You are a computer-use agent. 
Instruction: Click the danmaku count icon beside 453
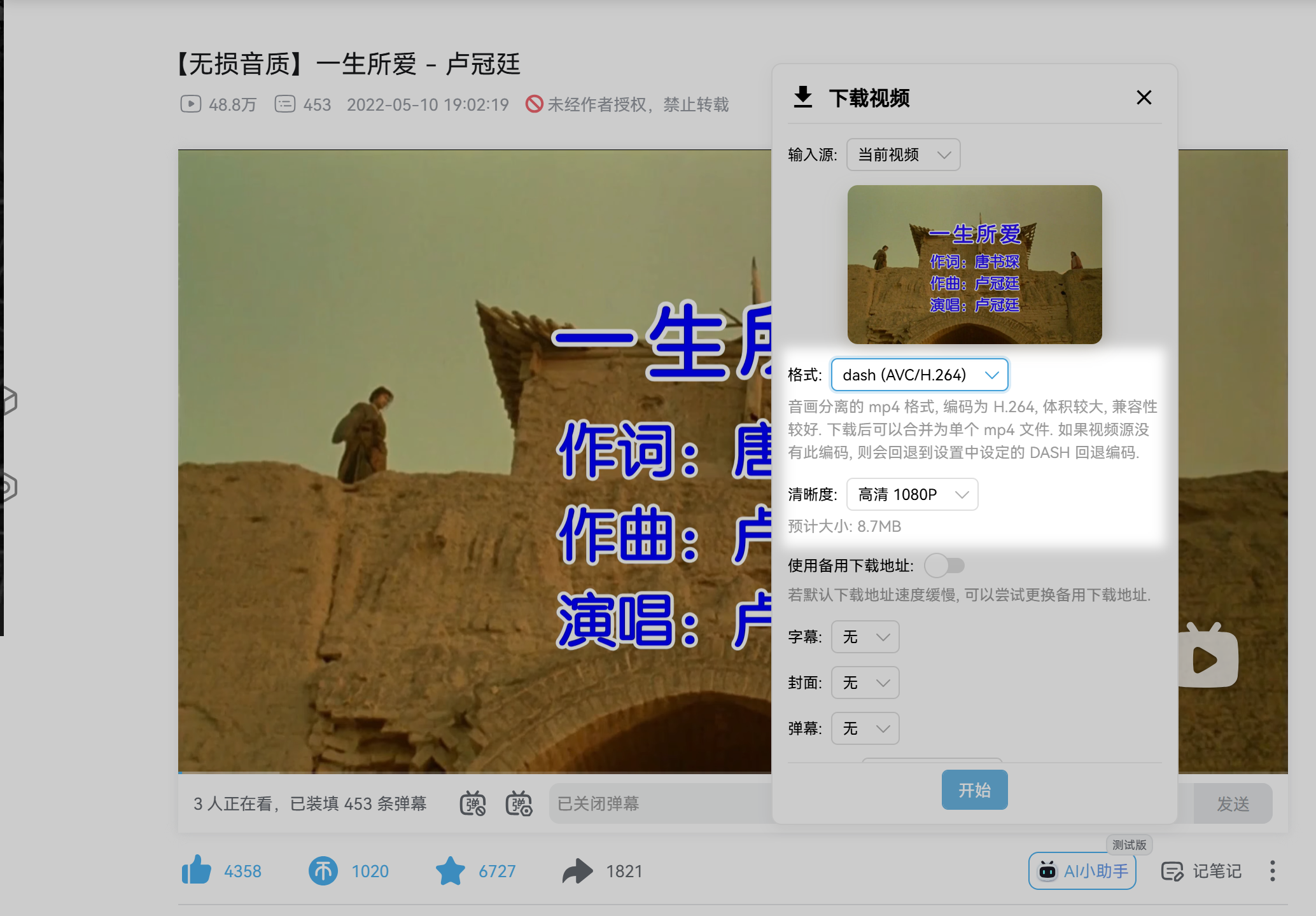tap(284, 104)
